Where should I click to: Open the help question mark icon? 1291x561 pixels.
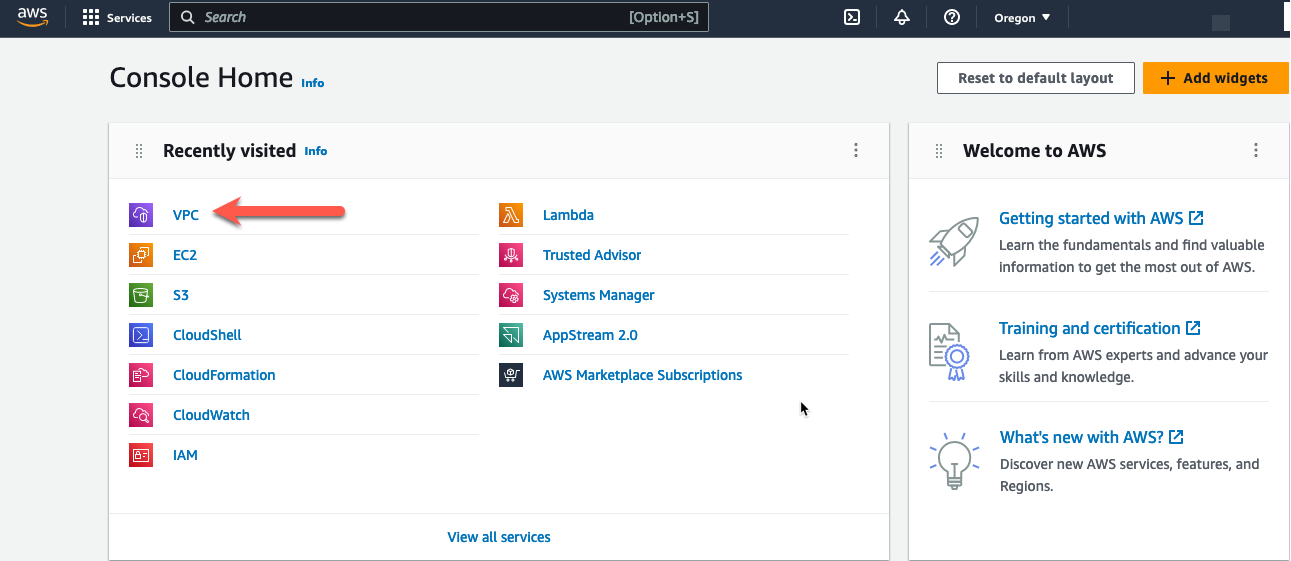click(952, 17)
